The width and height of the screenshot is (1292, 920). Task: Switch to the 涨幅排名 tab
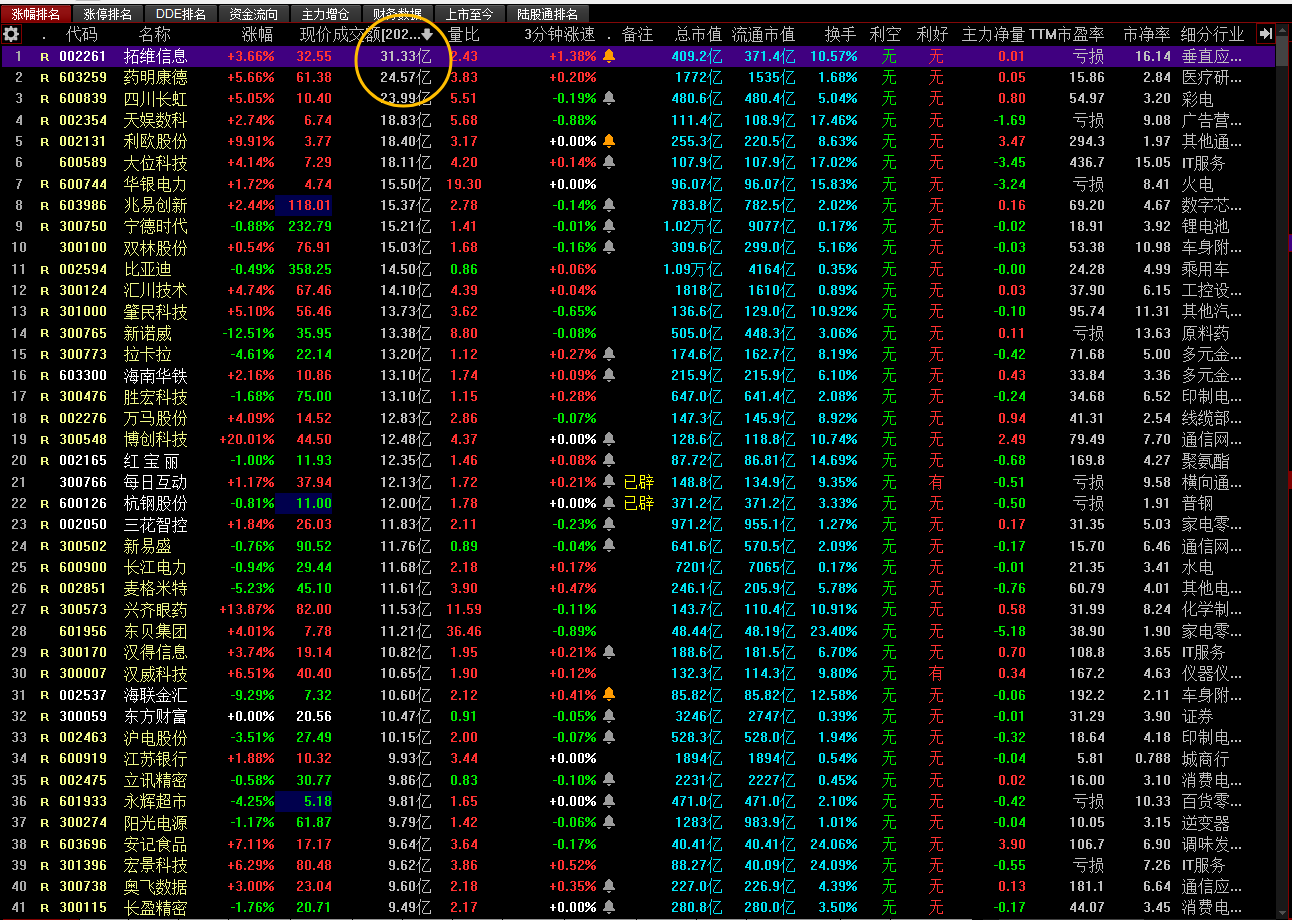tap(36, 14)
